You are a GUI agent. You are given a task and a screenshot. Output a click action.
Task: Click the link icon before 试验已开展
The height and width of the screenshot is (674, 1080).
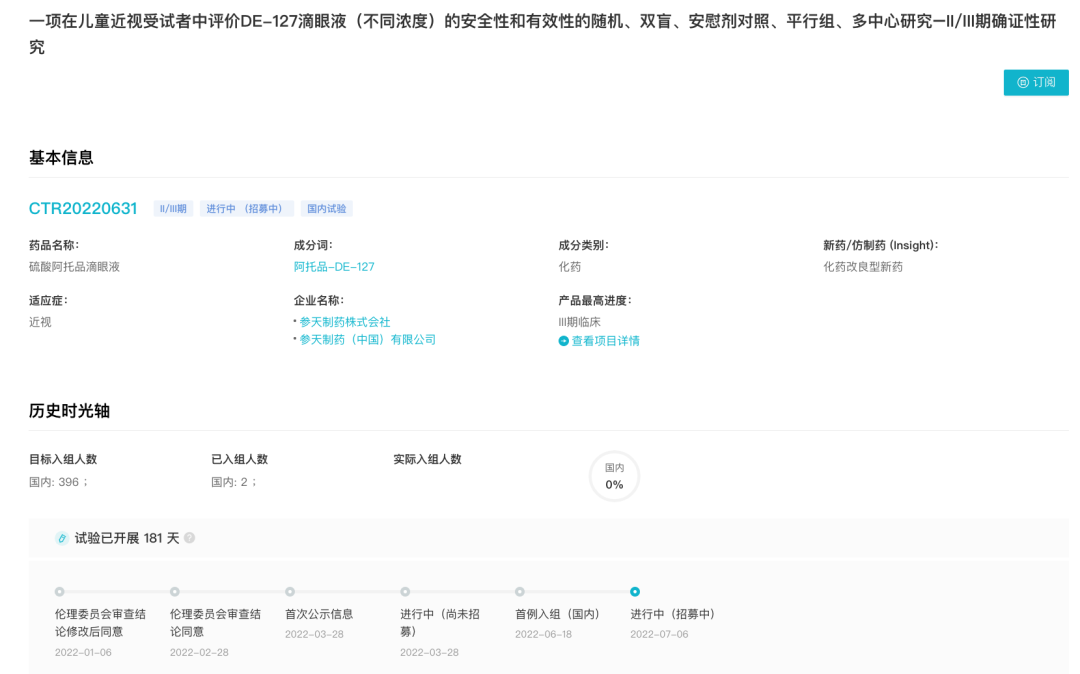(x=62, y=538)
